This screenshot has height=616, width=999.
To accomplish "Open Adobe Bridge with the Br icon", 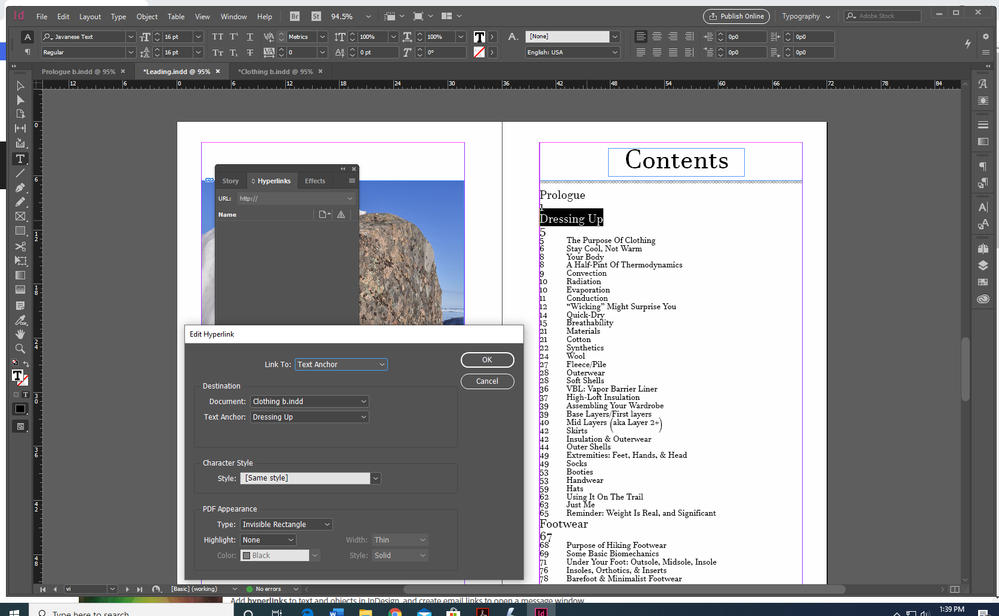I will [294, 17].
